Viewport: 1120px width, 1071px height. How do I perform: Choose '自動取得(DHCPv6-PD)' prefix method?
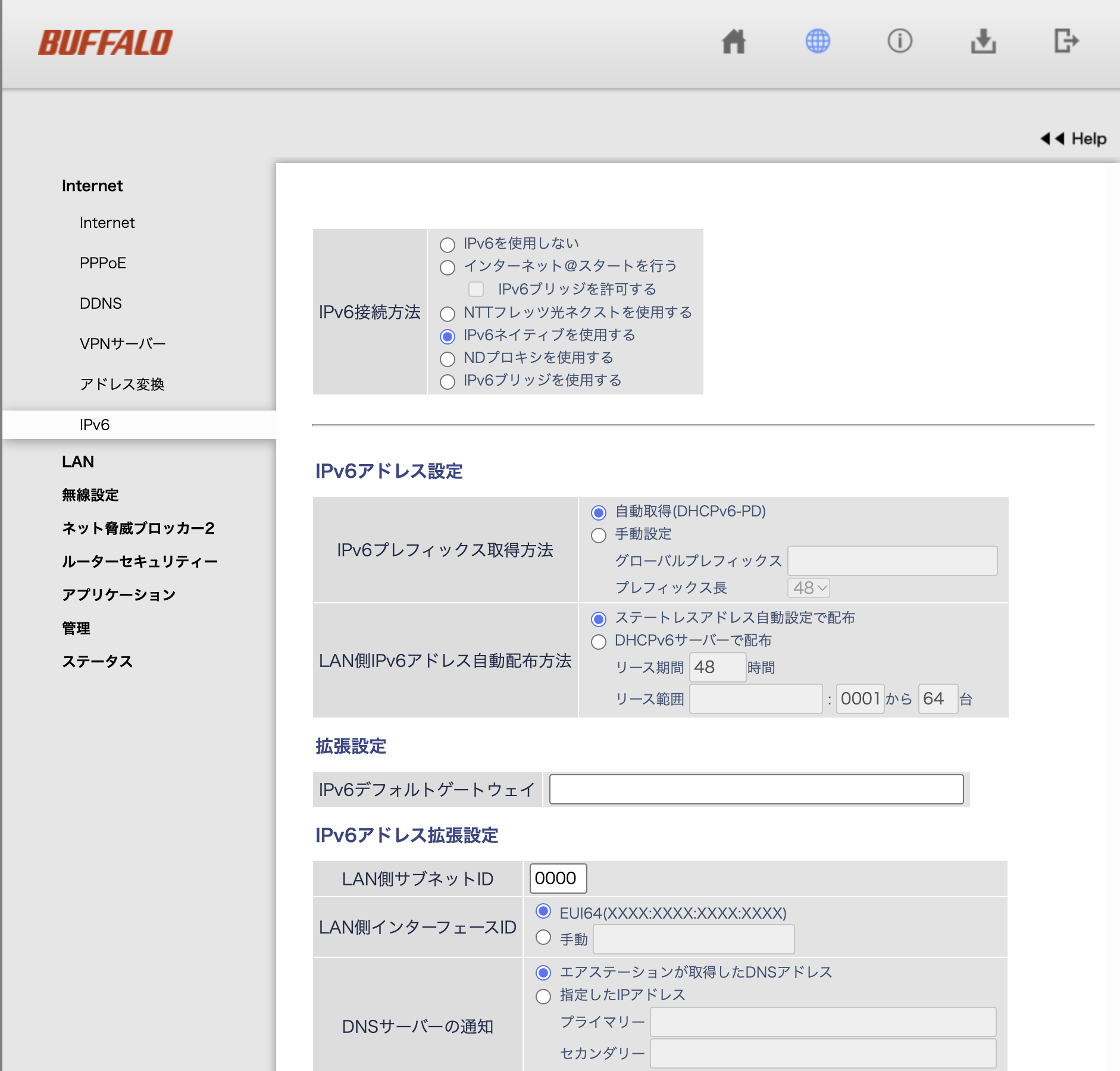[x=599, y=512]
